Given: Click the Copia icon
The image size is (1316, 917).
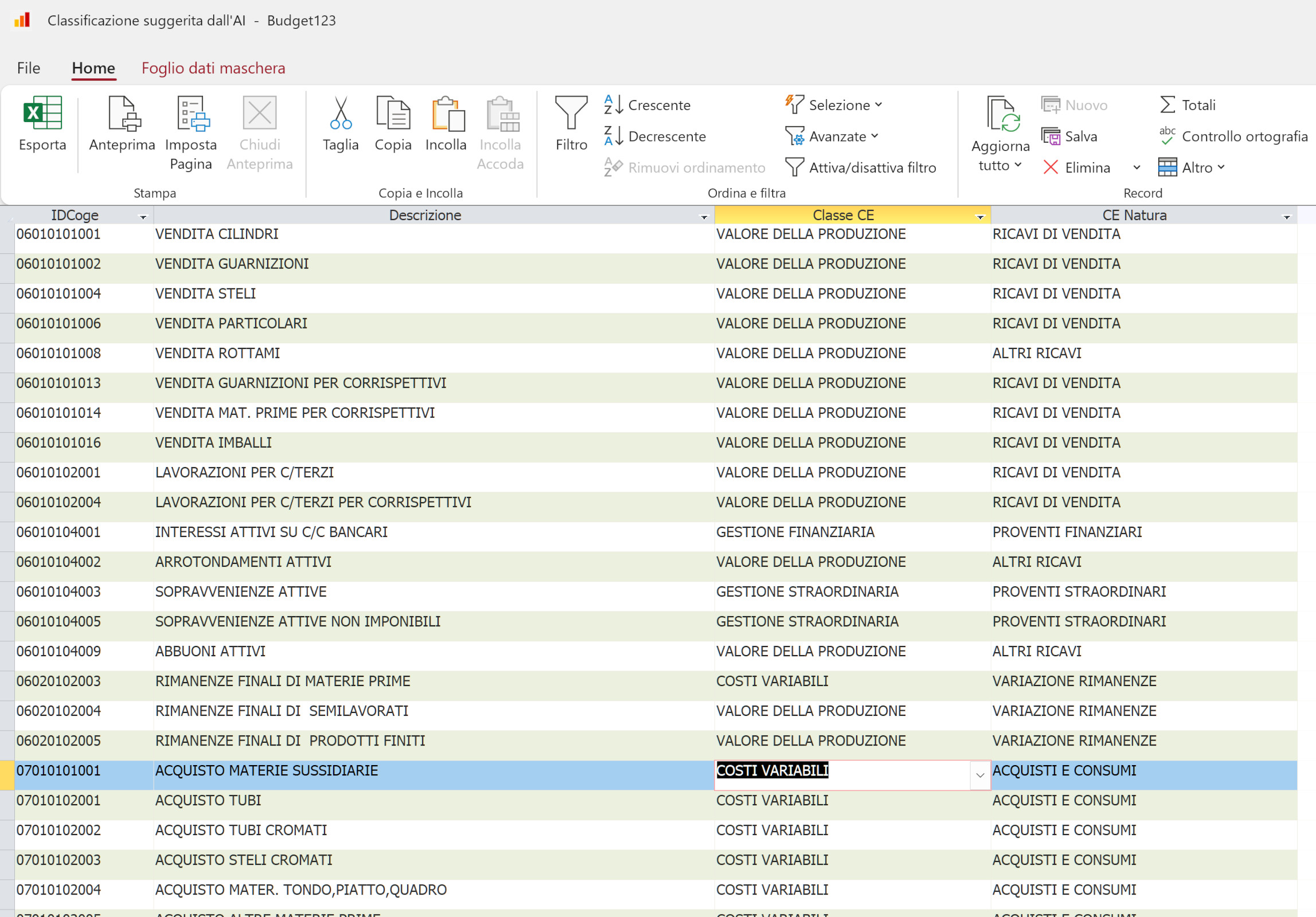Looking at the screenshot, I should [x=393, y=113].
